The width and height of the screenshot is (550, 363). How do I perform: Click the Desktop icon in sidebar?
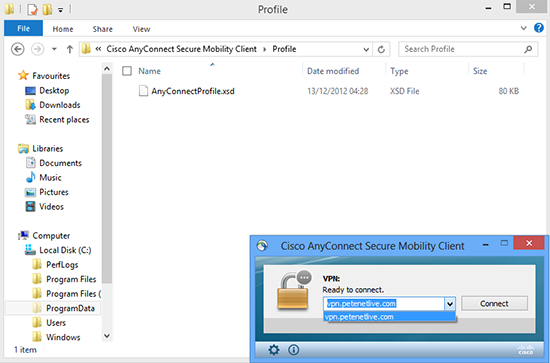[x=31, y=90]
